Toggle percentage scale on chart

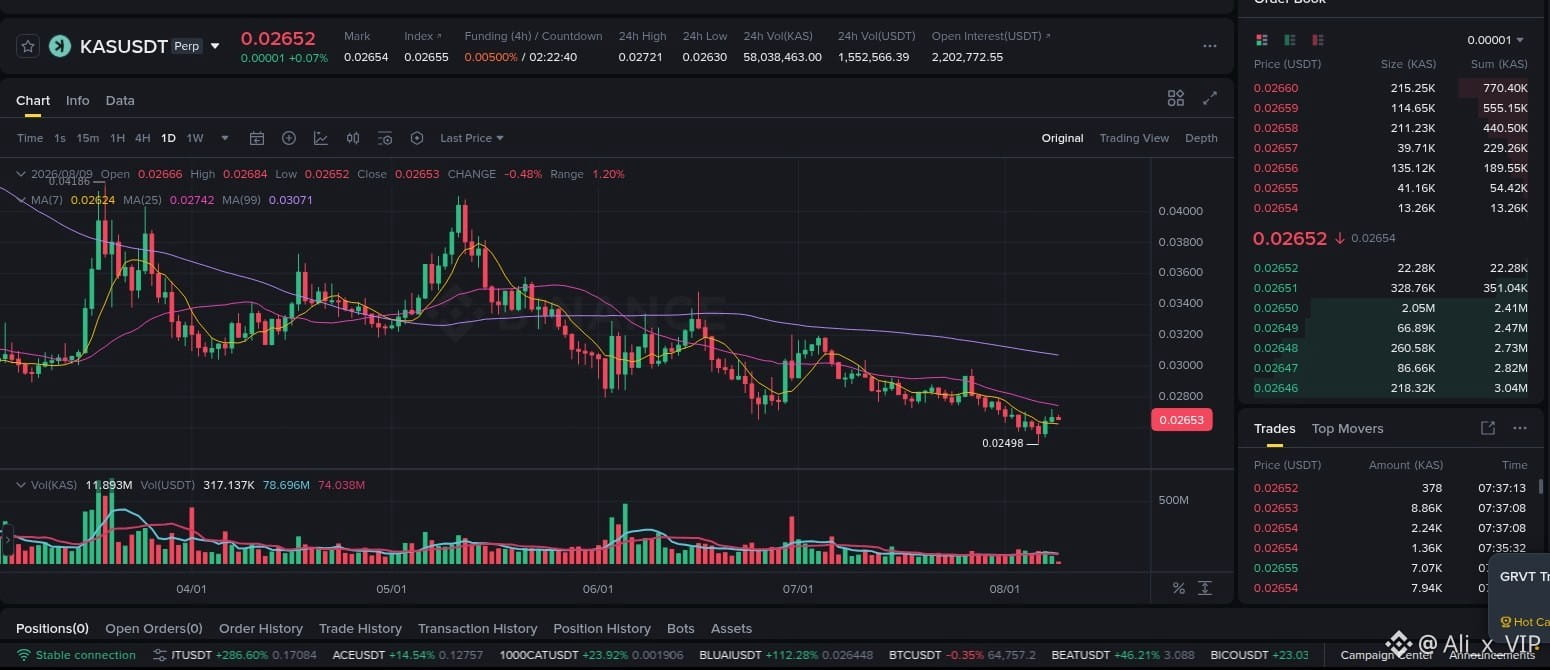pos(1179,588)
